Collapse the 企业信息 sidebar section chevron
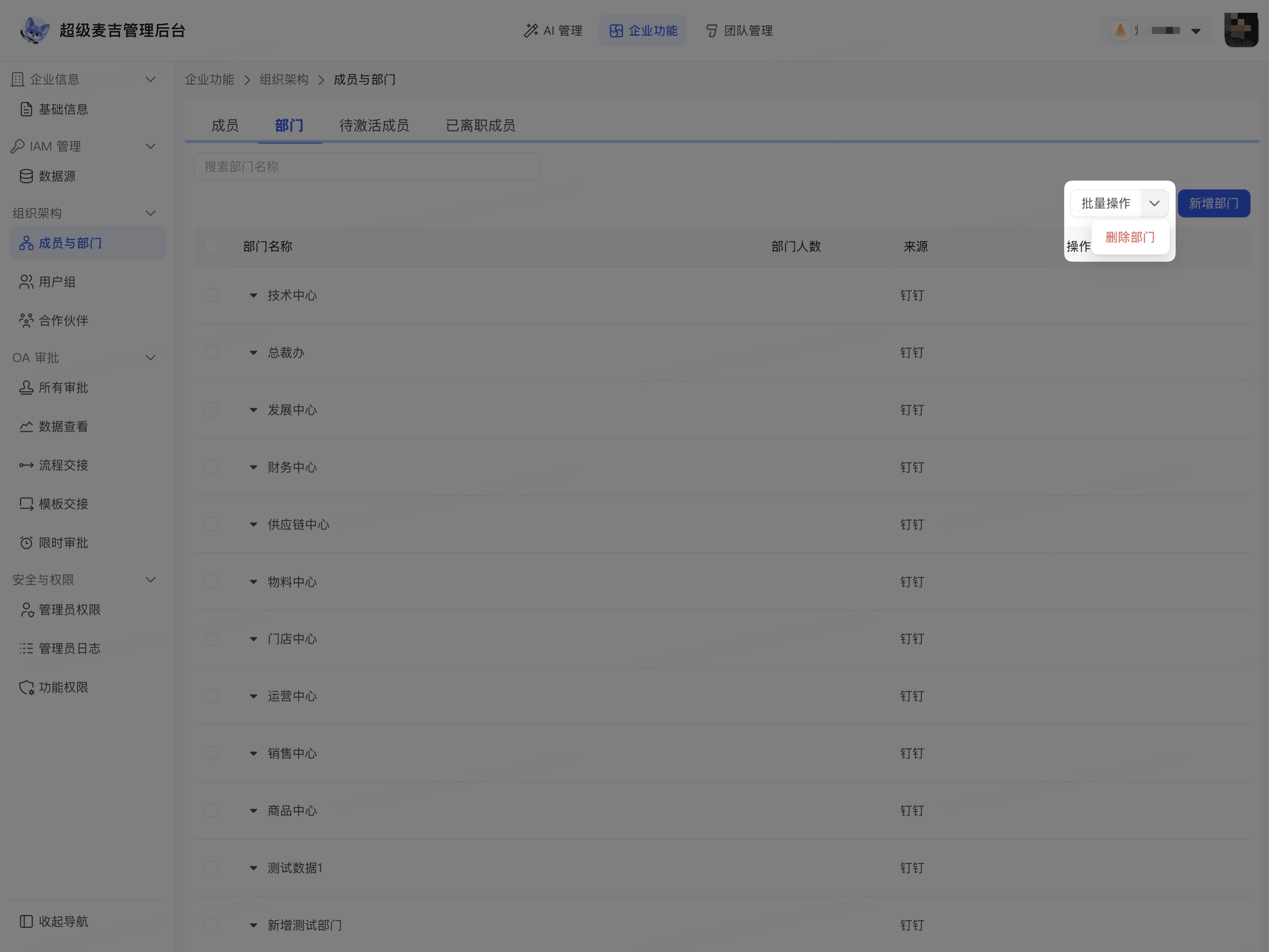The height and width of the screenshot is (952, 1269). [150, 79]
